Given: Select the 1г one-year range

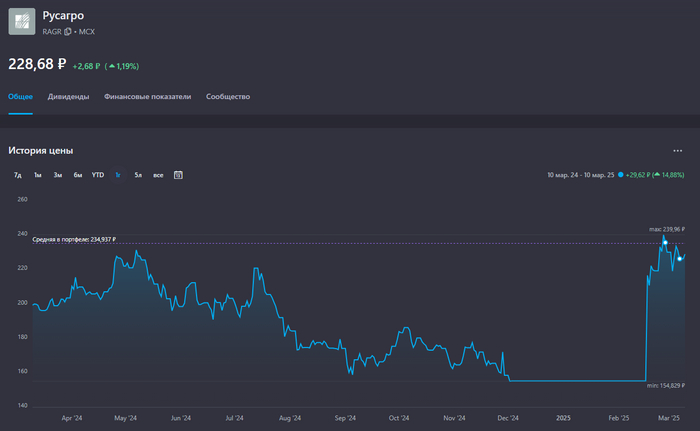Looking at the screenshot, I should (x=118, y=175).
